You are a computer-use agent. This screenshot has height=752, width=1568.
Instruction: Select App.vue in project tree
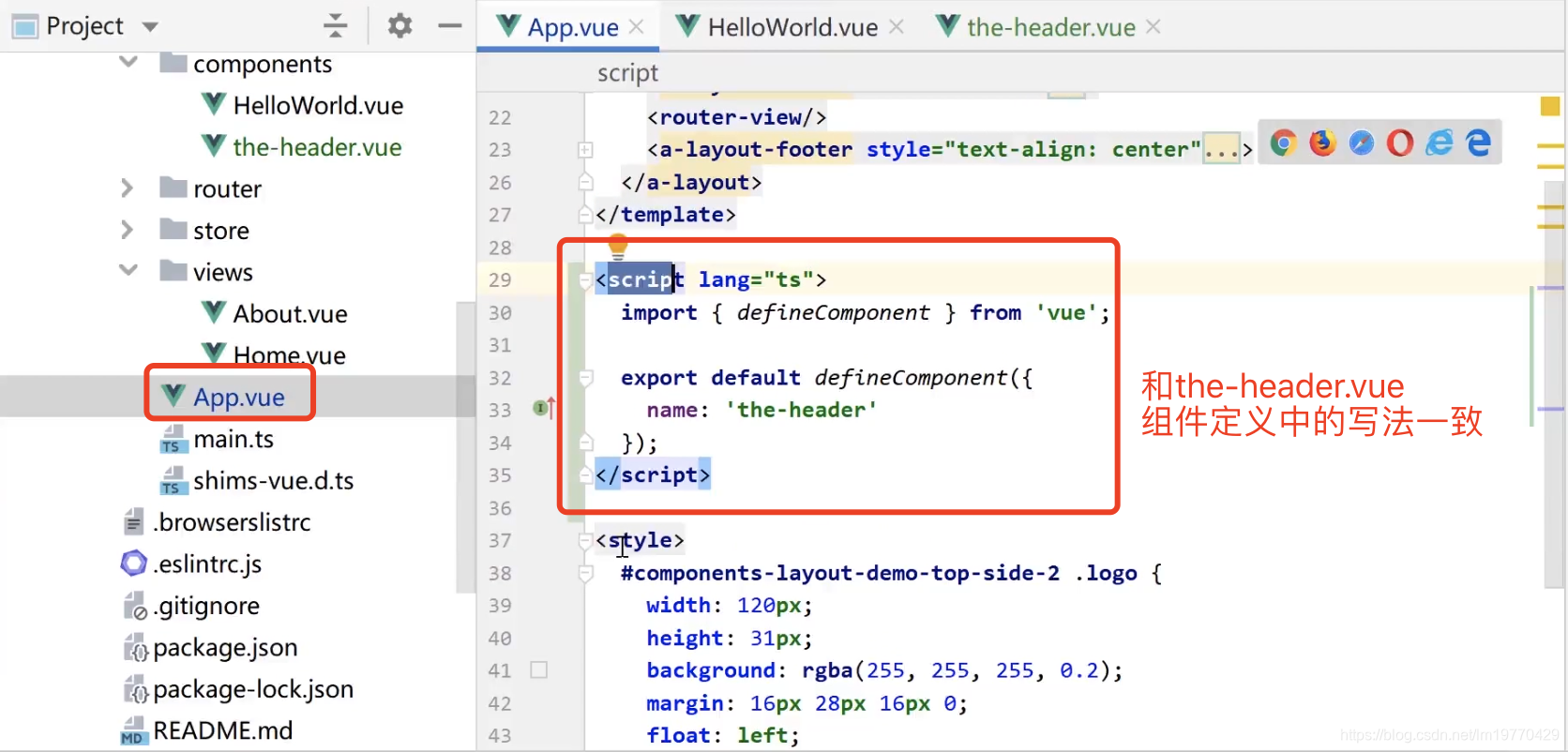point(238,397)
